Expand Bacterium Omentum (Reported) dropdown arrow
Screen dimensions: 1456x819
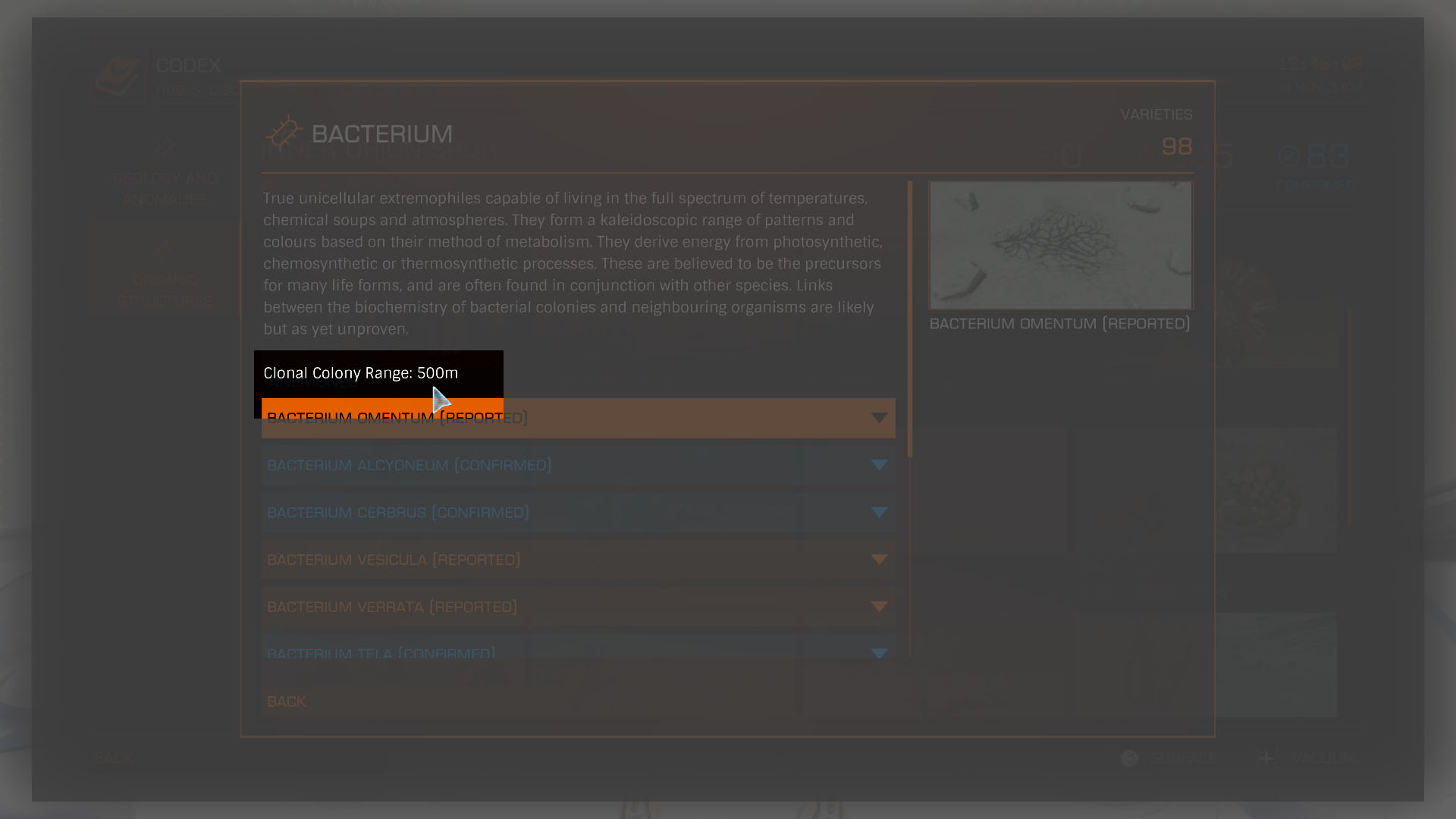click(x=879, y=418)
